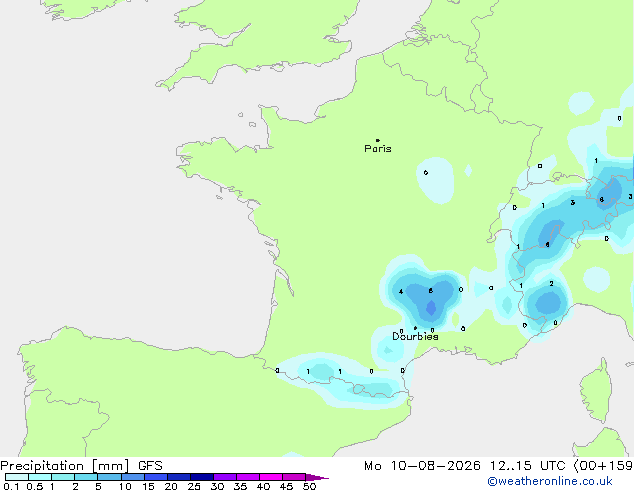
Task: Select the 2–5 mm legend swatch
Action: pyautogui.click(x=86, y=477)
